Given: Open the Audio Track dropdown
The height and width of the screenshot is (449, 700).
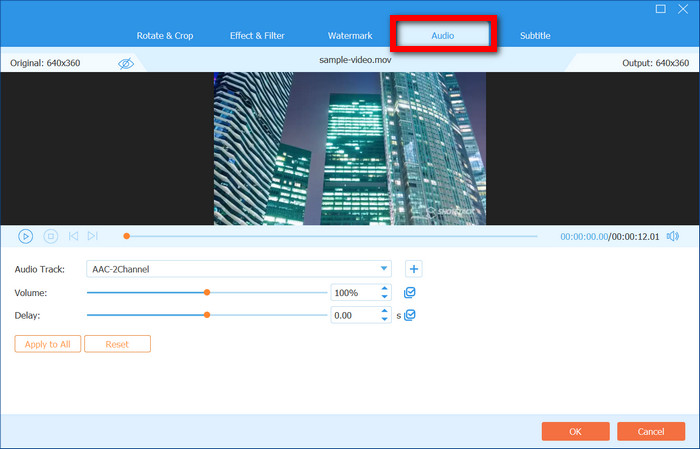Looking at the screenshot, I should coord(385,268).
